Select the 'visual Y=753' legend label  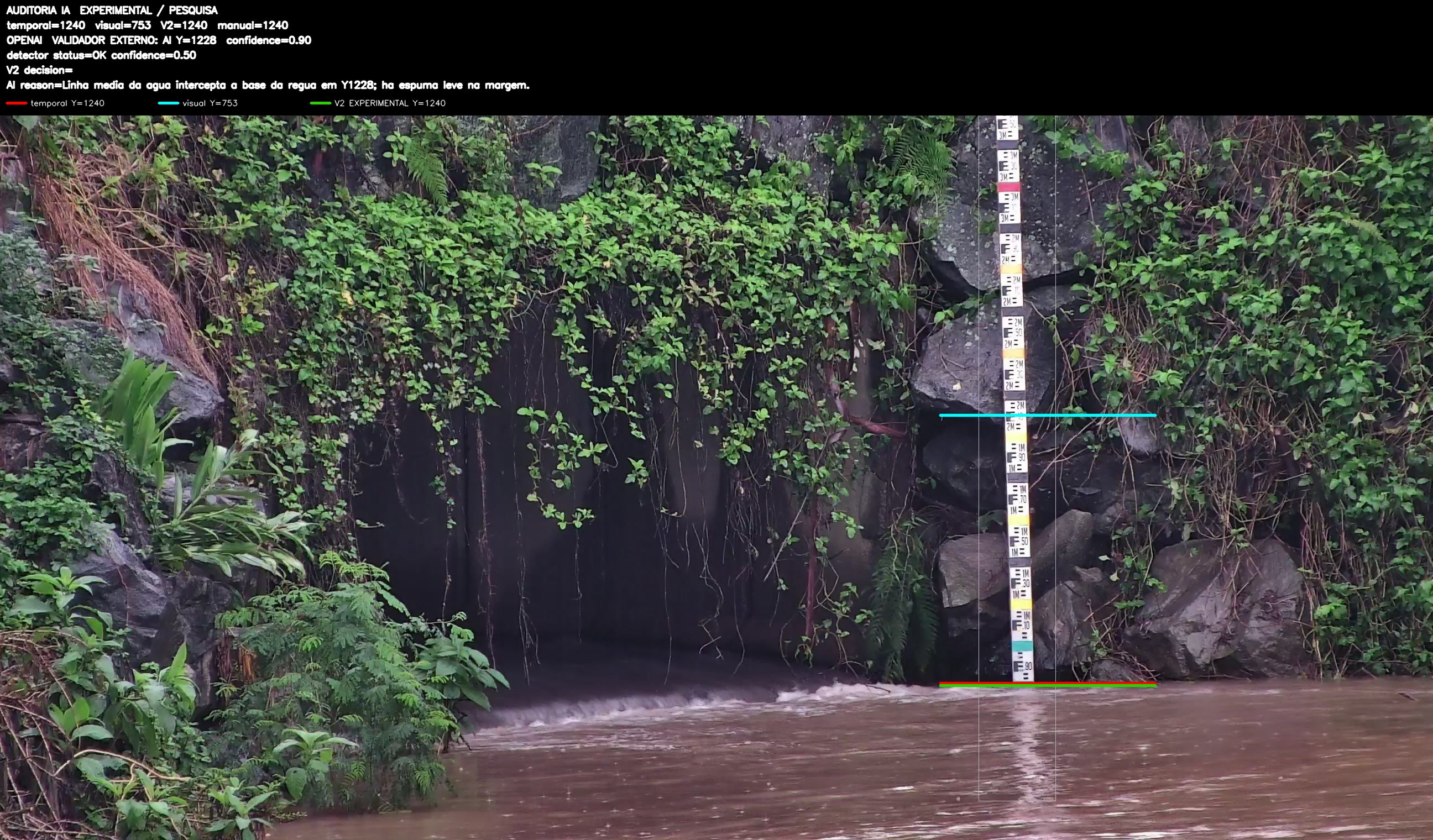click(x=210, y=103)
